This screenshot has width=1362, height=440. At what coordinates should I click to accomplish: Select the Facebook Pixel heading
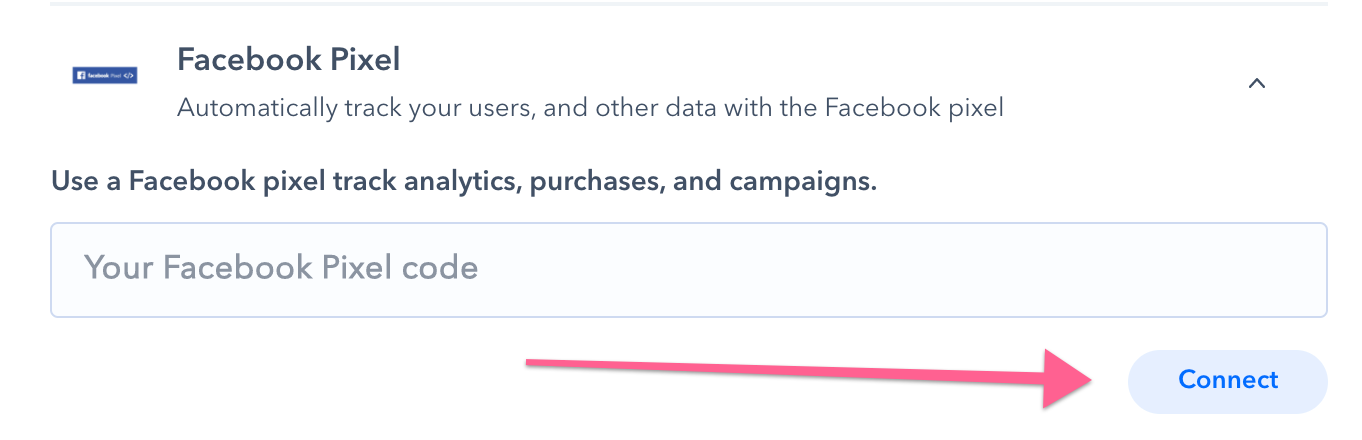[288, 60]
